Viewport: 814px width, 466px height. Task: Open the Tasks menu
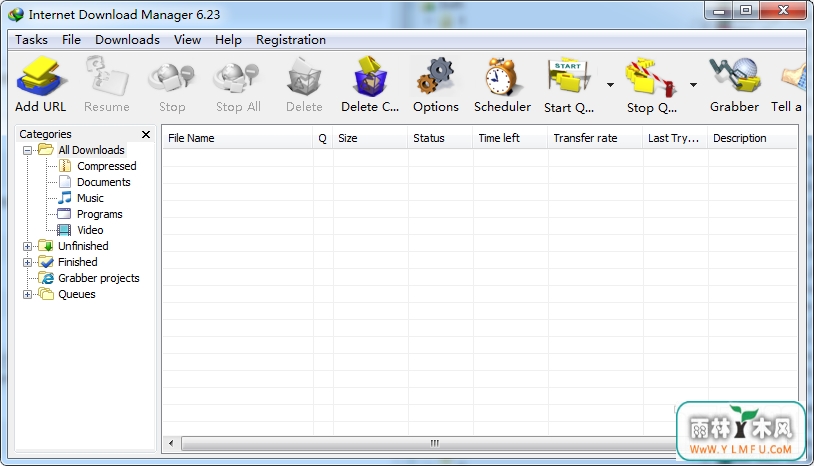click(31, 40)
